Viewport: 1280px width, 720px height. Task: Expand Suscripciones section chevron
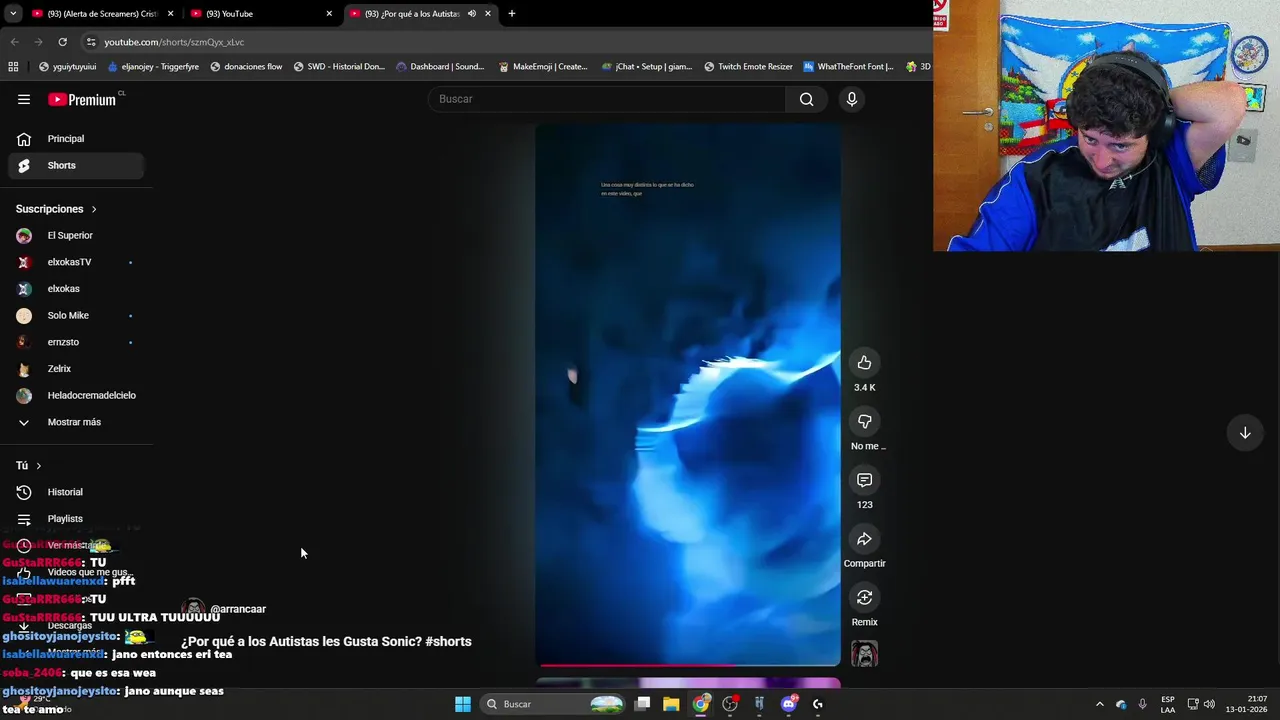coord(94,209)
